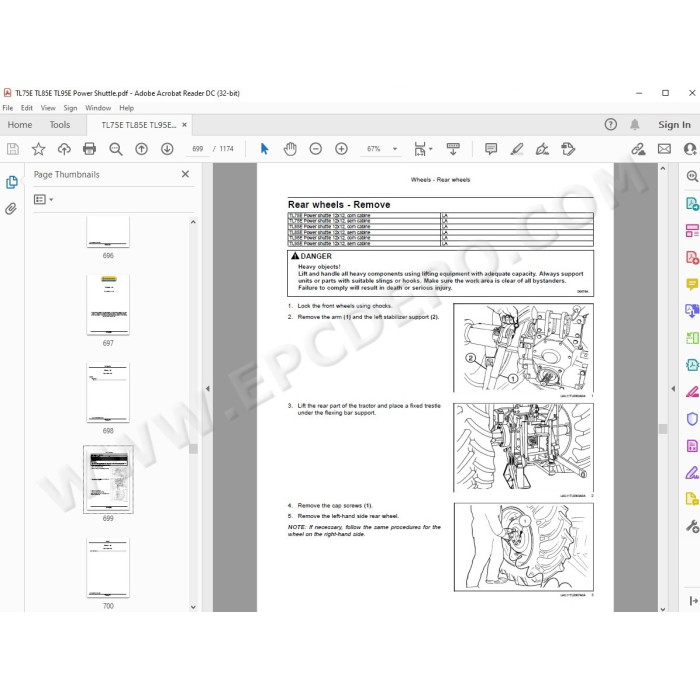Select page 699 thumbnail
The width and height of the screenshot is (700, 700).
tap(108, 479)
